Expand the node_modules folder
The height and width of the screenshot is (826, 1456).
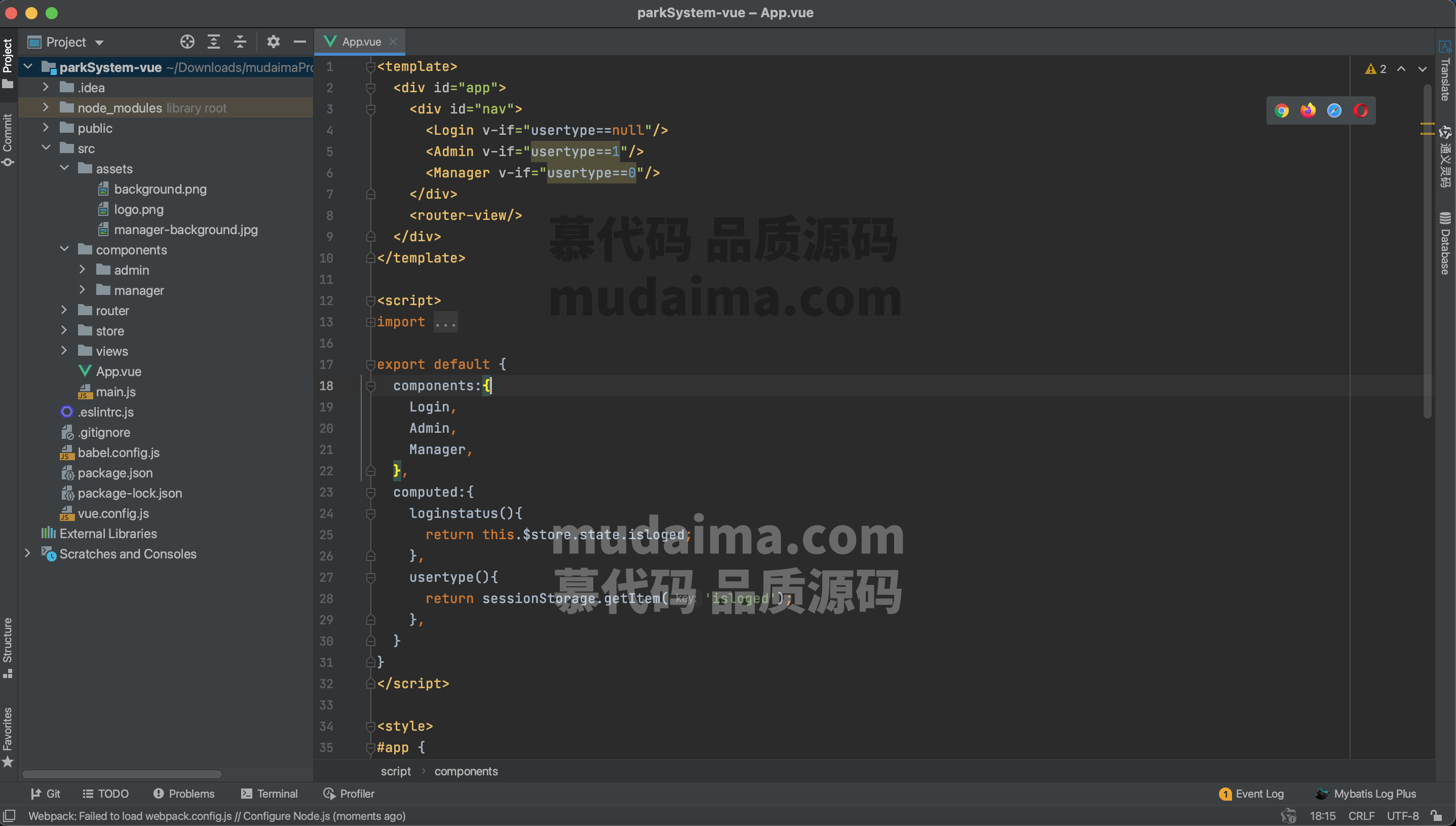point(46,107)
